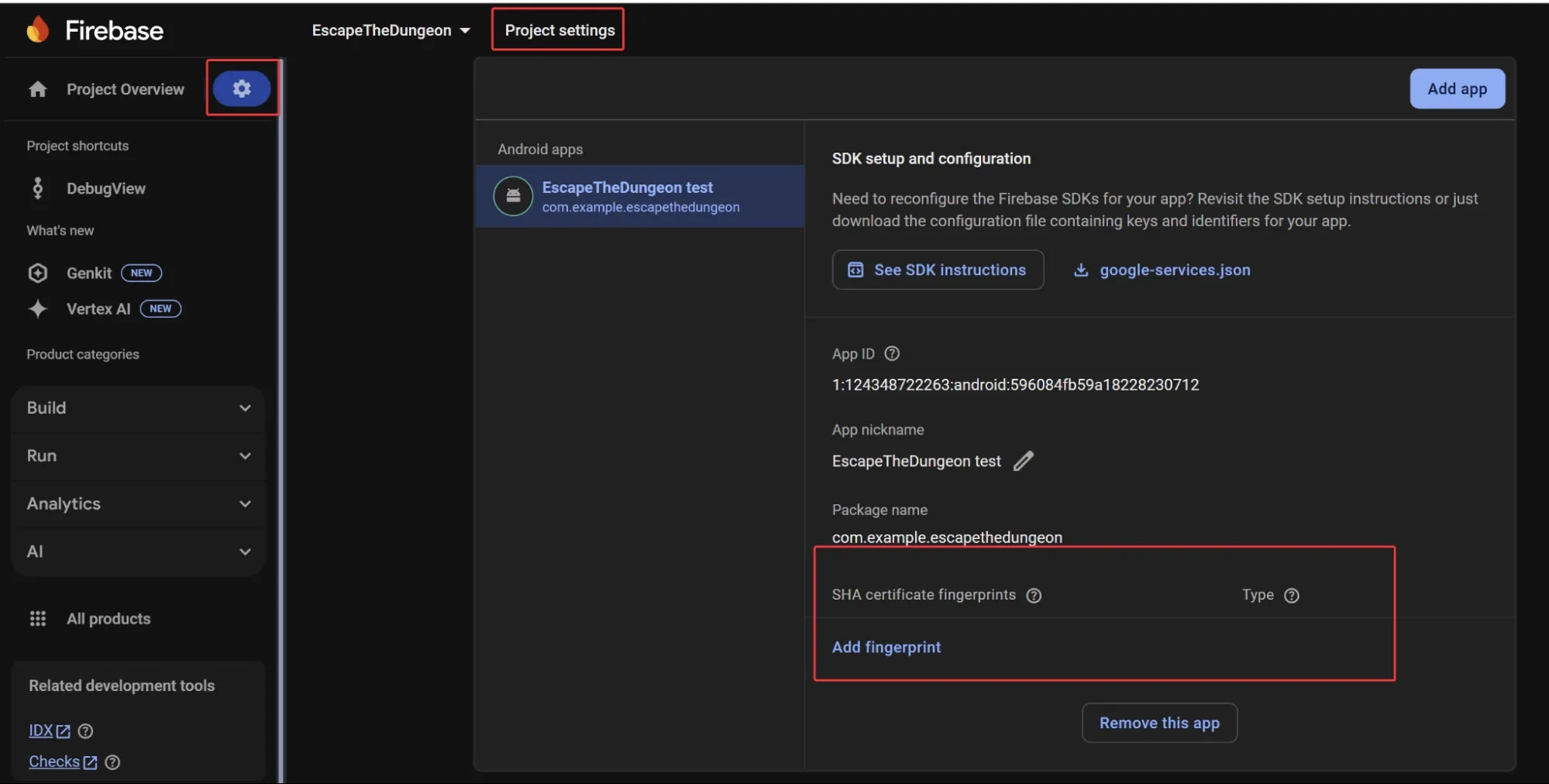This screenshot has width=1549, height=784.
Task: Click the Product categories label
Action: (83, 354)
